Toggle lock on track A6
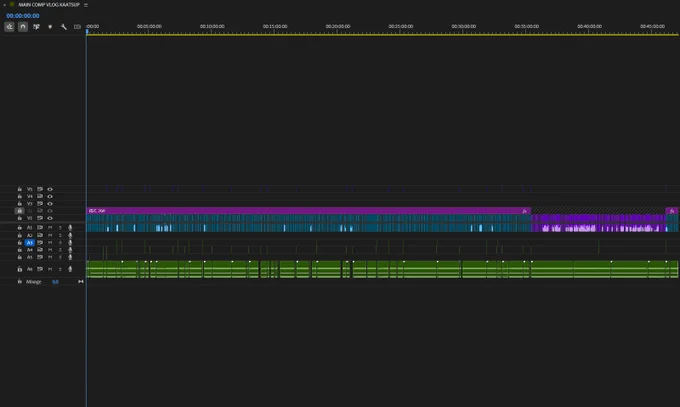The width and height of the screenshot is (680, 407). pos(20,269)
